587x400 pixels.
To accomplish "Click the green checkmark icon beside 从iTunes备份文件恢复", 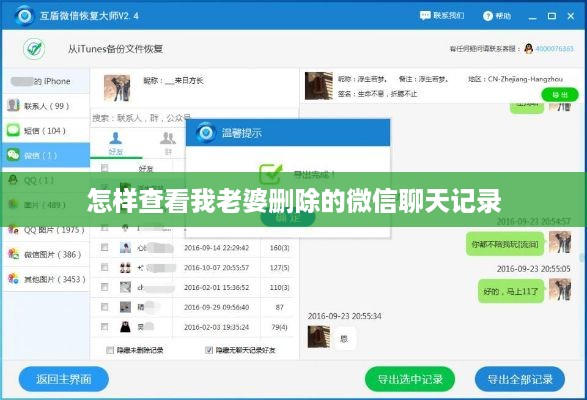I will 34,49.
